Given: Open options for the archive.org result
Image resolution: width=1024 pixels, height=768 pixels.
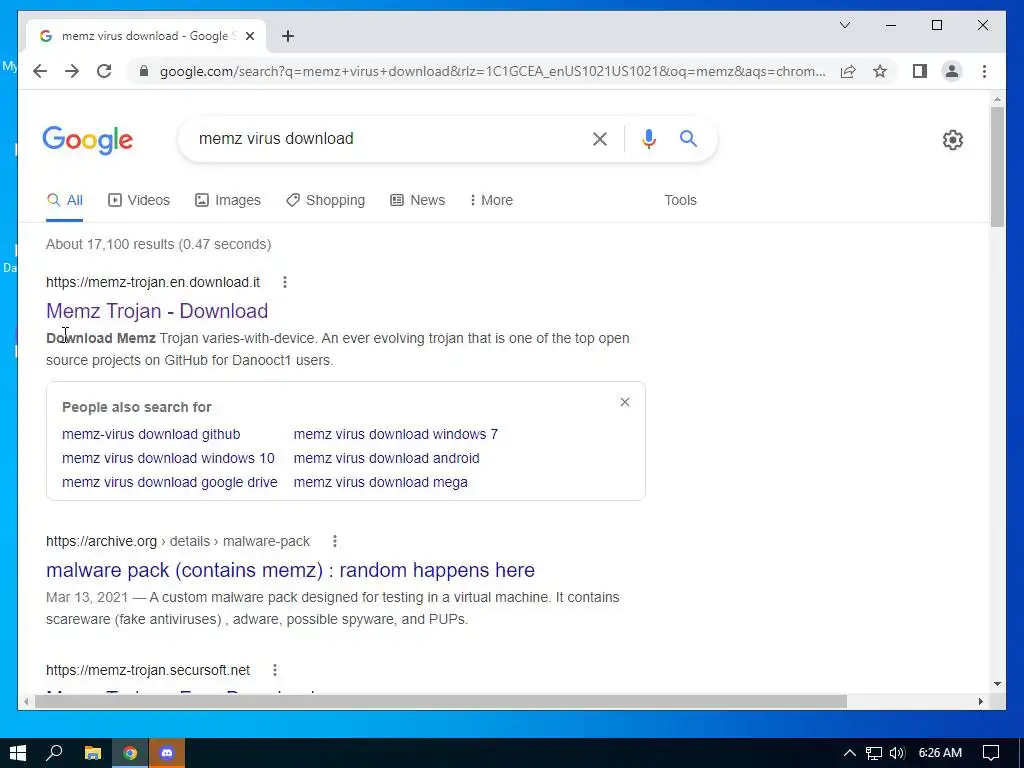Looking at the screenshot, I should (x=335, y=541).
